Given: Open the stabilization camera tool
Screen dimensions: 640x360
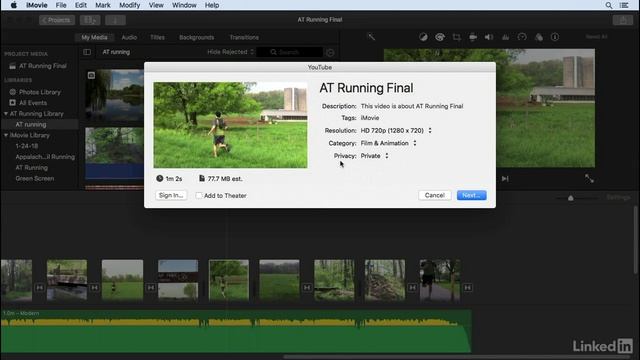Looking at the screenshot, I should [473, 37].
